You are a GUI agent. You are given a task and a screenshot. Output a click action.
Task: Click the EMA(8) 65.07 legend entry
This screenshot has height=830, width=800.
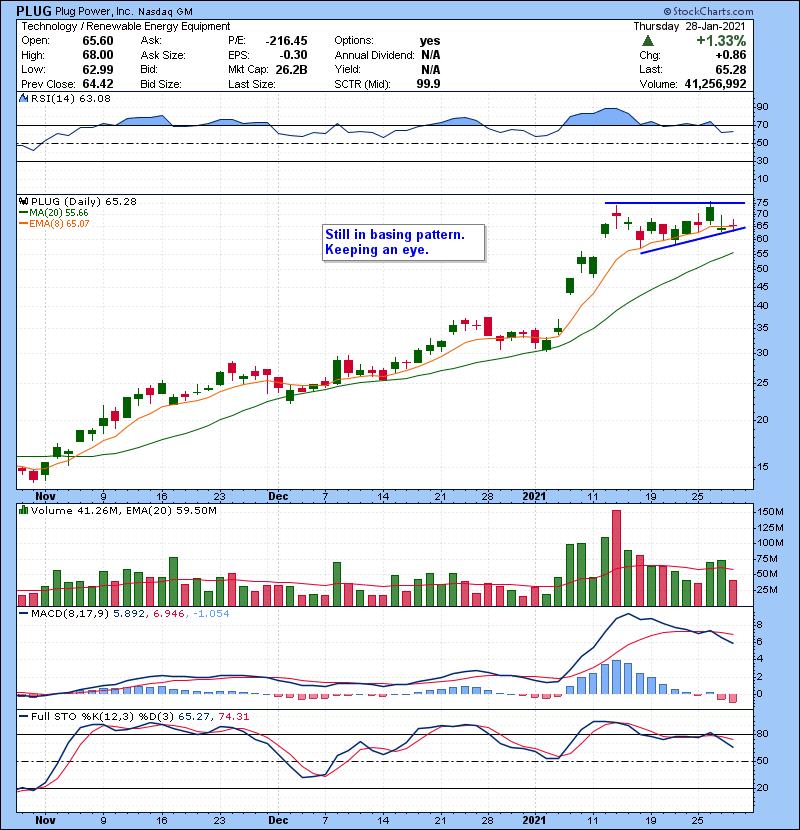point(54,224)
